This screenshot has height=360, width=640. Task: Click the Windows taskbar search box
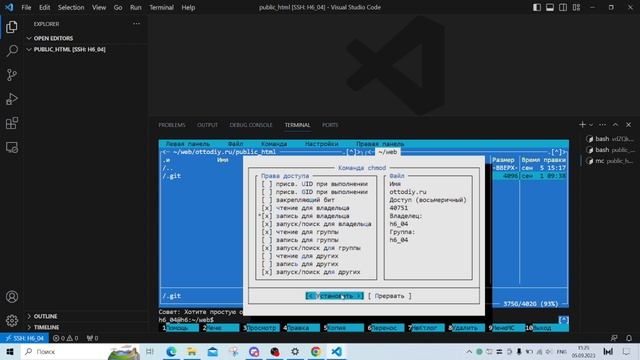[80, 351]
